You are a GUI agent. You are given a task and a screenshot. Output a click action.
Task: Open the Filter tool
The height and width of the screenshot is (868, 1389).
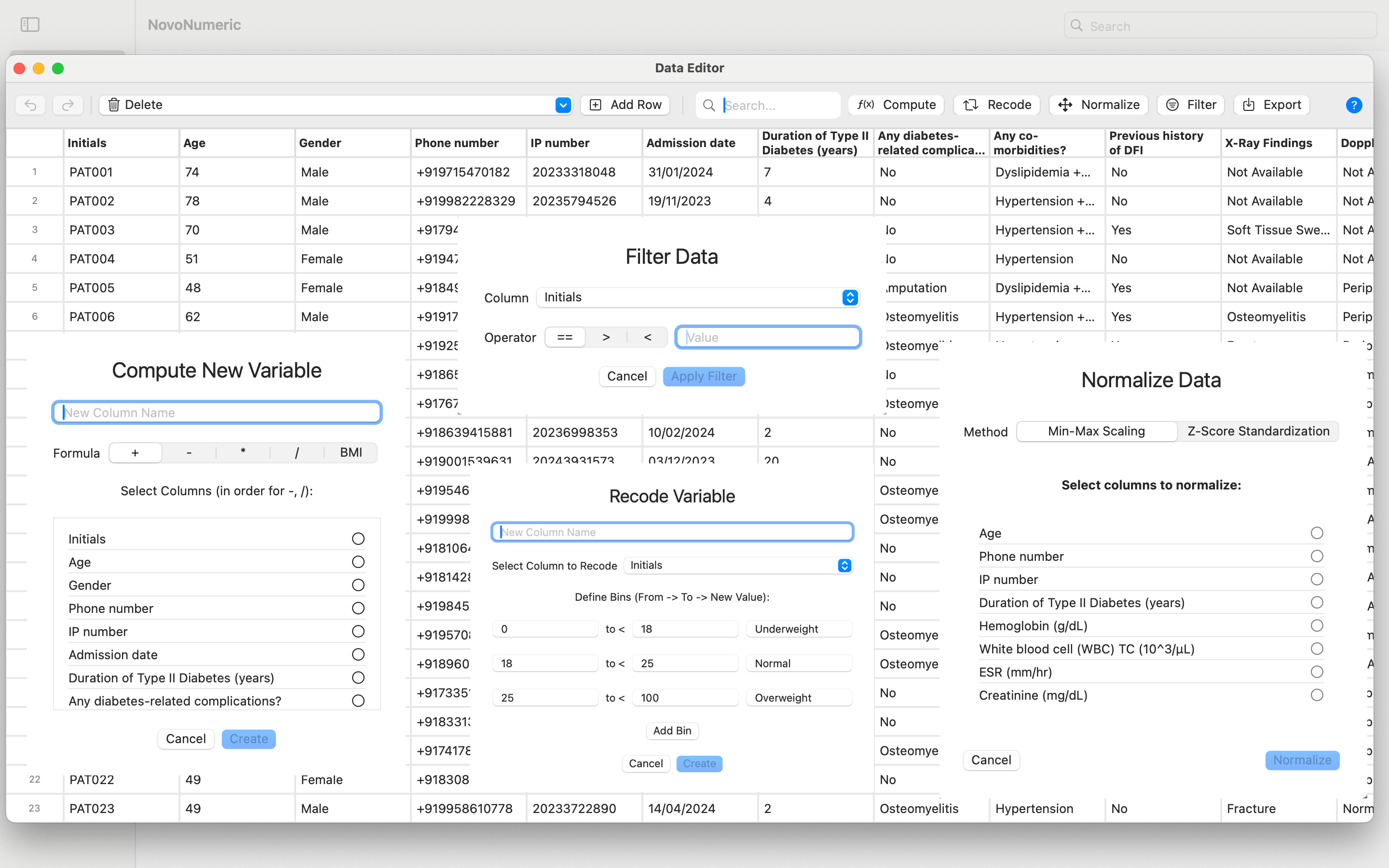click(x=1190, y=105)
